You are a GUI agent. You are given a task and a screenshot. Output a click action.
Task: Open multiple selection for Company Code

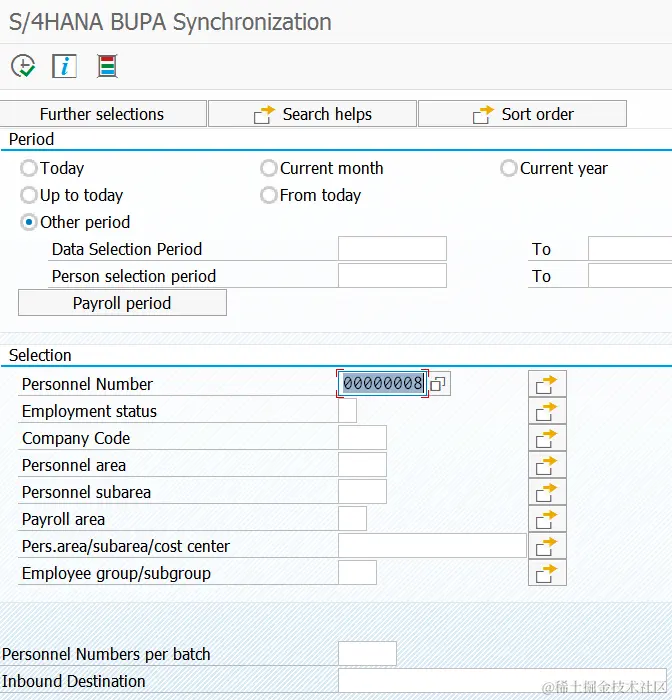[x=547, y=438]
